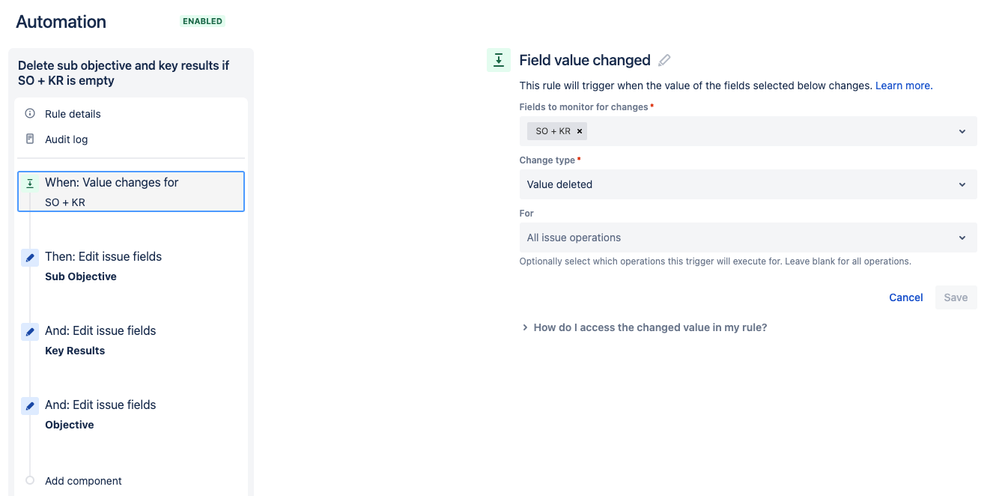Click the pencil icon for Key Results action
The height and width of the screenshot is (496, 999).
[x=29, y=332]
